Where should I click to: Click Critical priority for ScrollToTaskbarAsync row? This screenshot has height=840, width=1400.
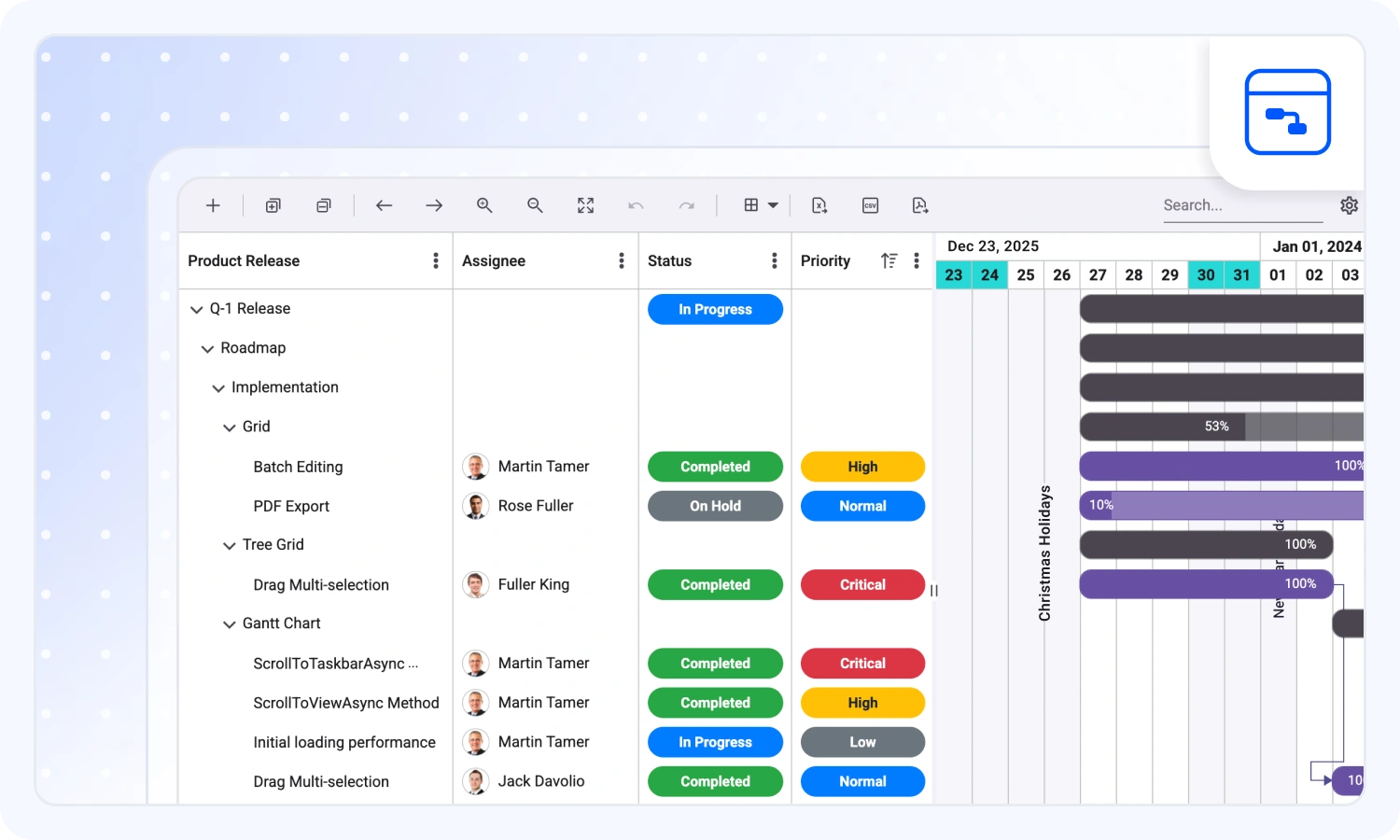(862, 664)
